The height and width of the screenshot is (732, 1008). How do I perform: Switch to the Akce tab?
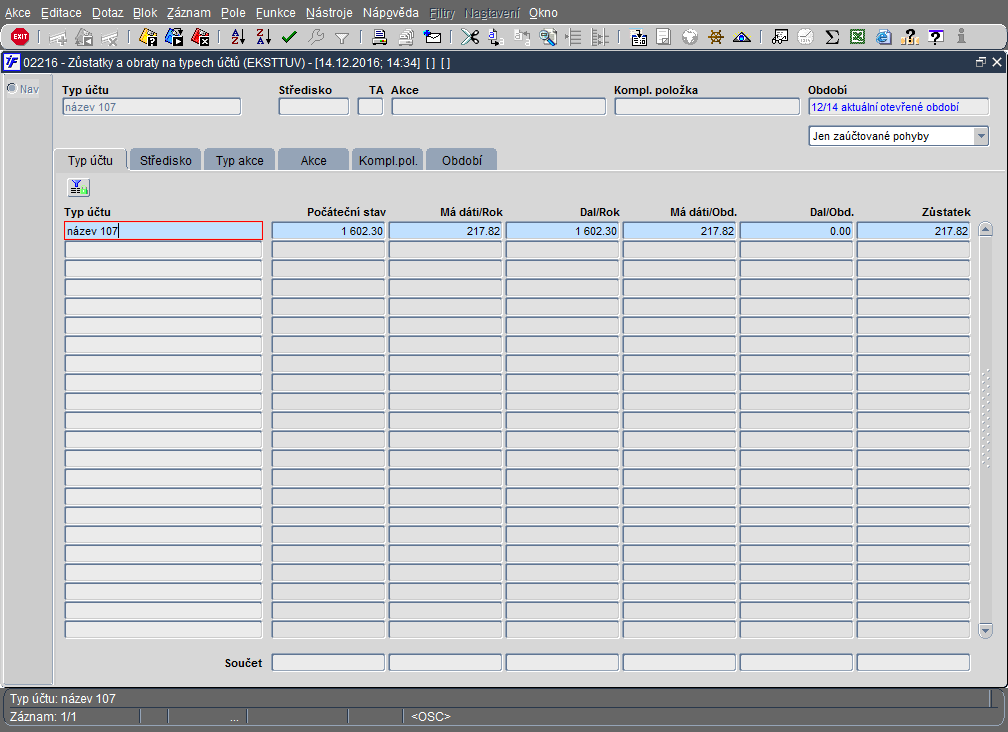tap(314, 160)
